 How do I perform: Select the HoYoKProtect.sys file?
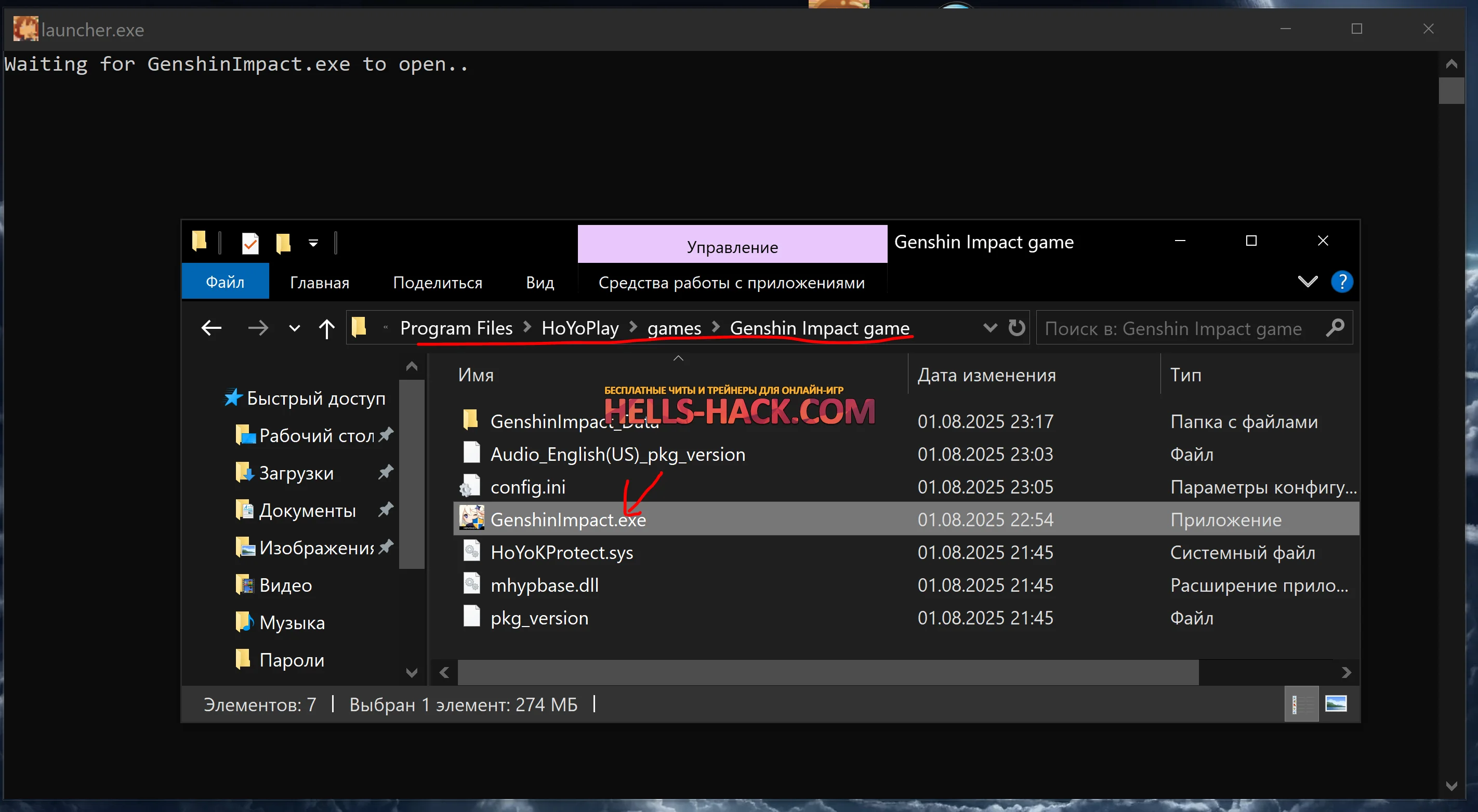coord(562,552)
